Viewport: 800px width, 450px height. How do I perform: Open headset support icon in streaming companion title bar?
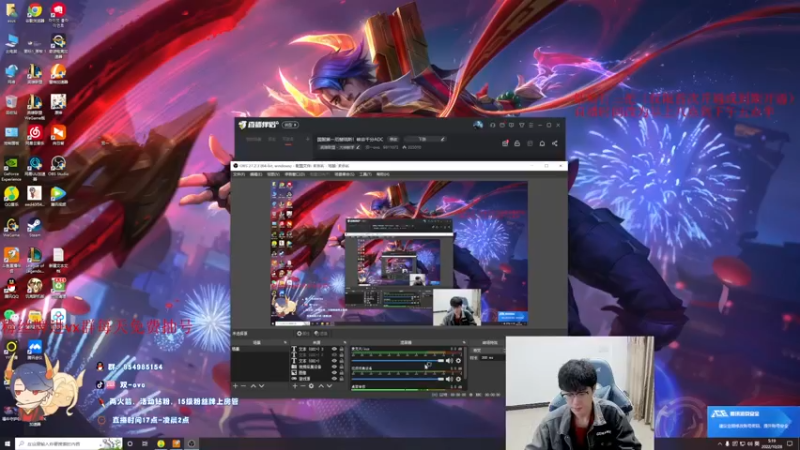point(492,126)
